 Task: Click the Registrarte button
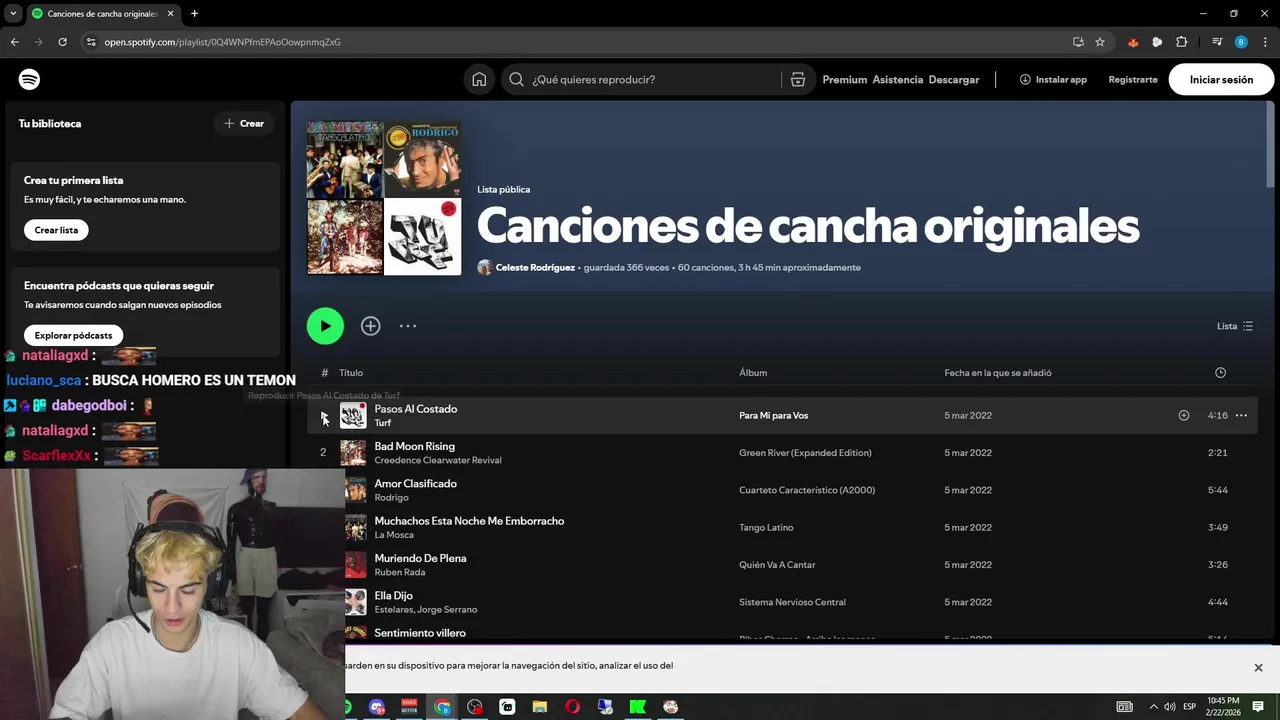pyautogui.click(x=1133, y=79)
